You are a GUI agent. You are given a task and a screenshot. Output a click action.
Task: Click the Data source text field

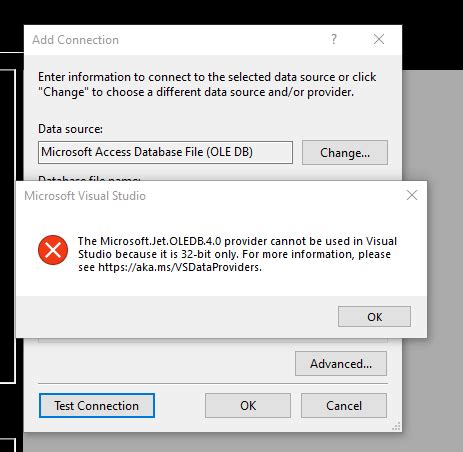click(x=165, y=152)
